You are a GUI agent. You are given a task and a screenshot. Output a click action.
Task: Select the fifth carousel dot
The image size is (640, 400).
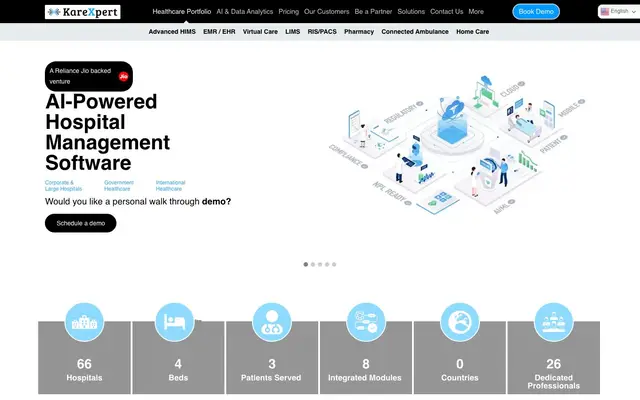[334, 264]
